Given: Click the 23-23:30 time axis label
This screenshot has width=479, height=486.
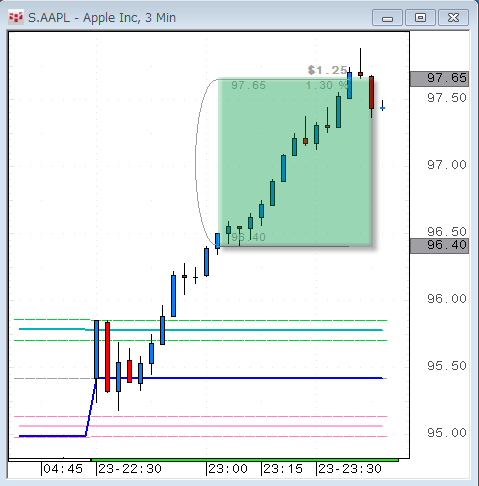Looking at the screenshot, I should click(x=350, y=469).
